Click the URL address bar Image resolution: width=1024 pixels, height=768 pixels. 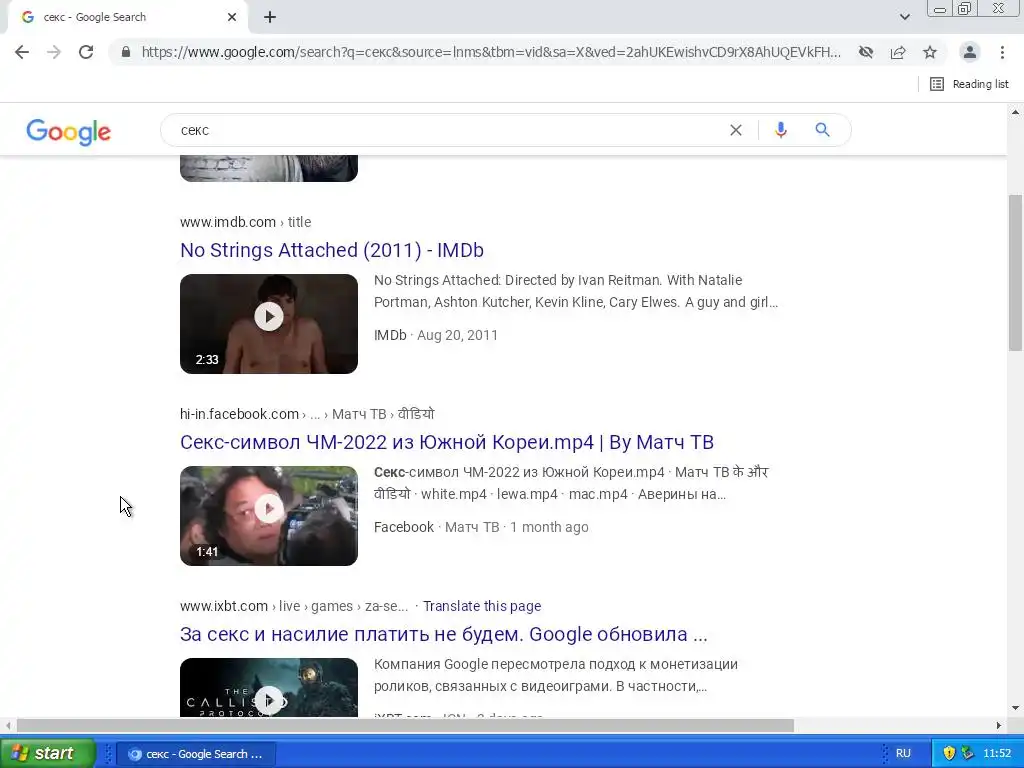(491, 52)
